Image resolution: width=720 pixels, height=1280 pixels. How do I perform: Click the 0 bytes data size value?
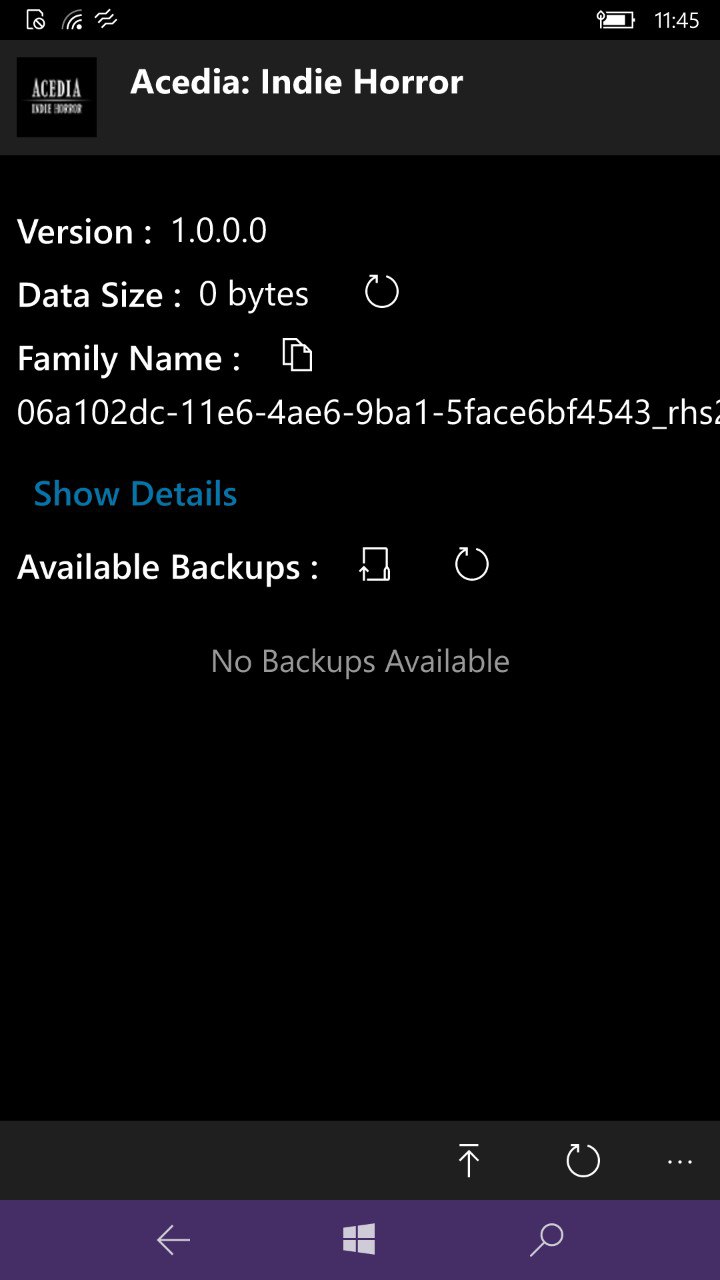(254, 294)
